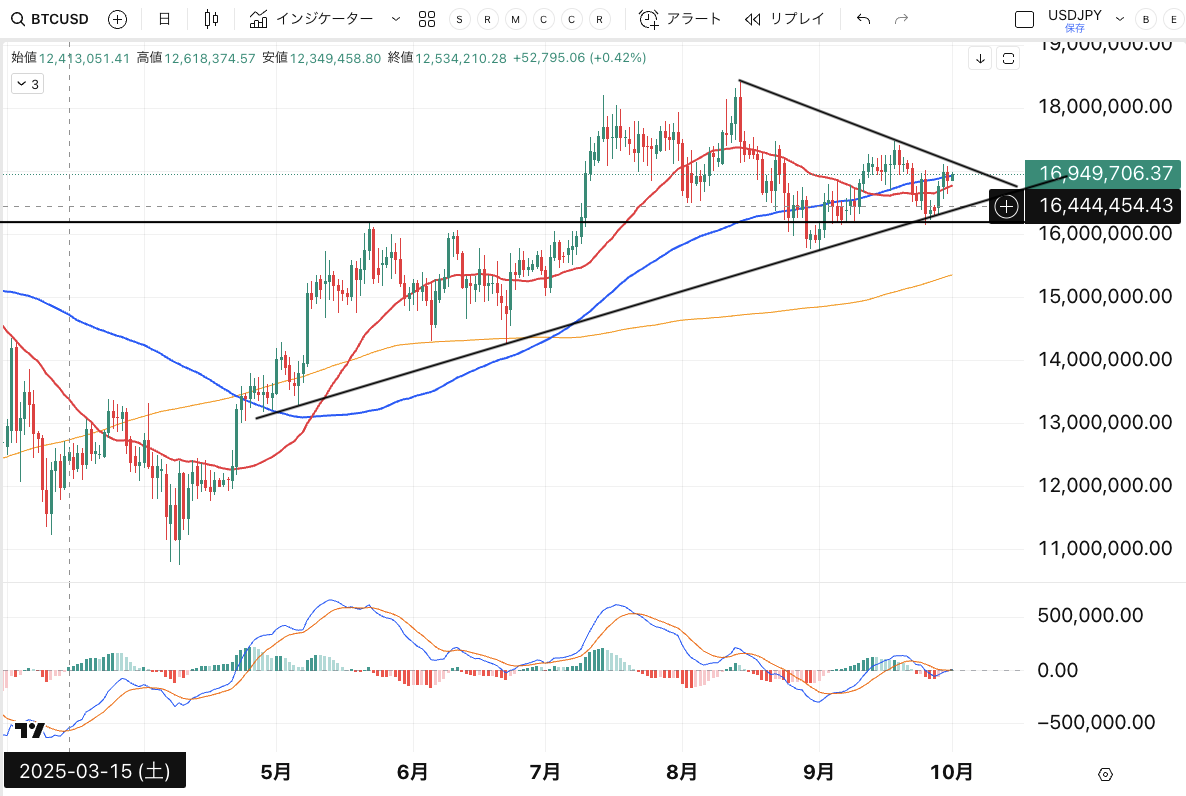The height and width of the screenshot is (796, 1186).
Task: Click the compare symbol plus icon
Action: (x=117, y=19)
